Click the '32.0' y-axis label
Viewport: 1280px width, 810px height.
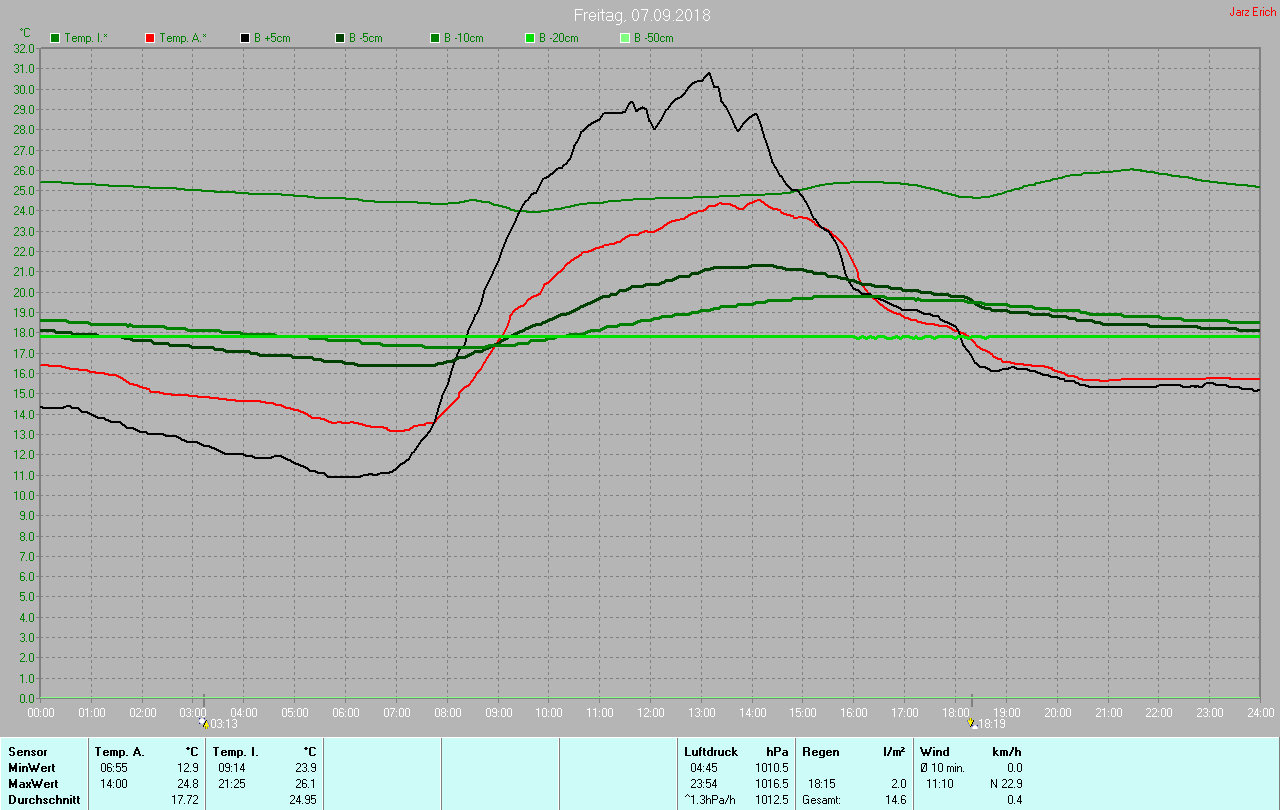tap(25, 48)
